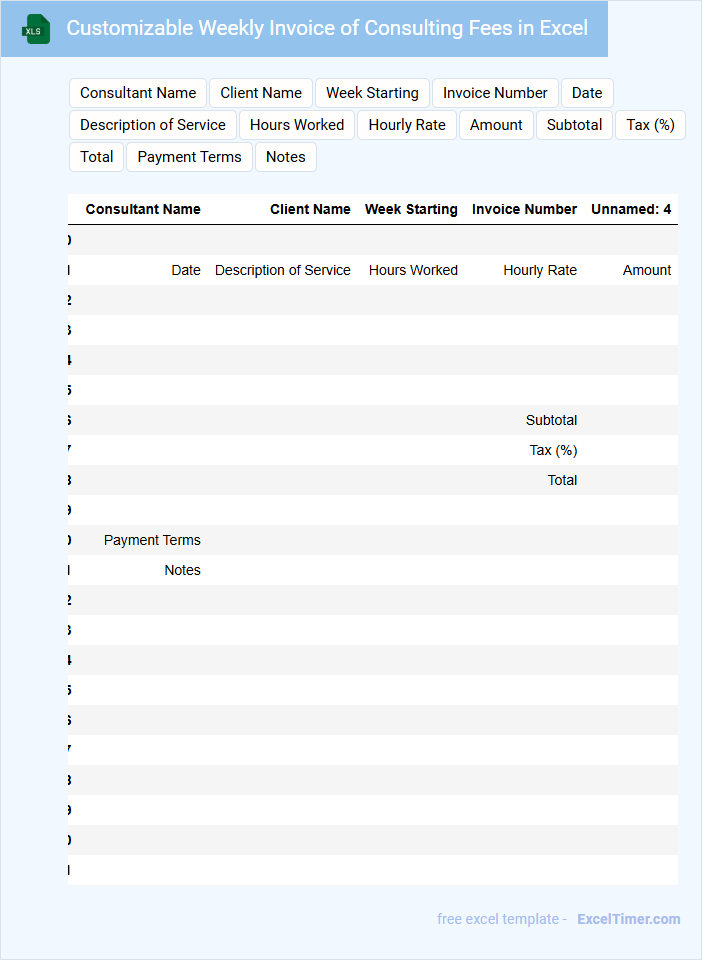Viewport: 702px width, 960px height.
Task: Click the Consultant Name column header
Action: click(x=143, y=209)
